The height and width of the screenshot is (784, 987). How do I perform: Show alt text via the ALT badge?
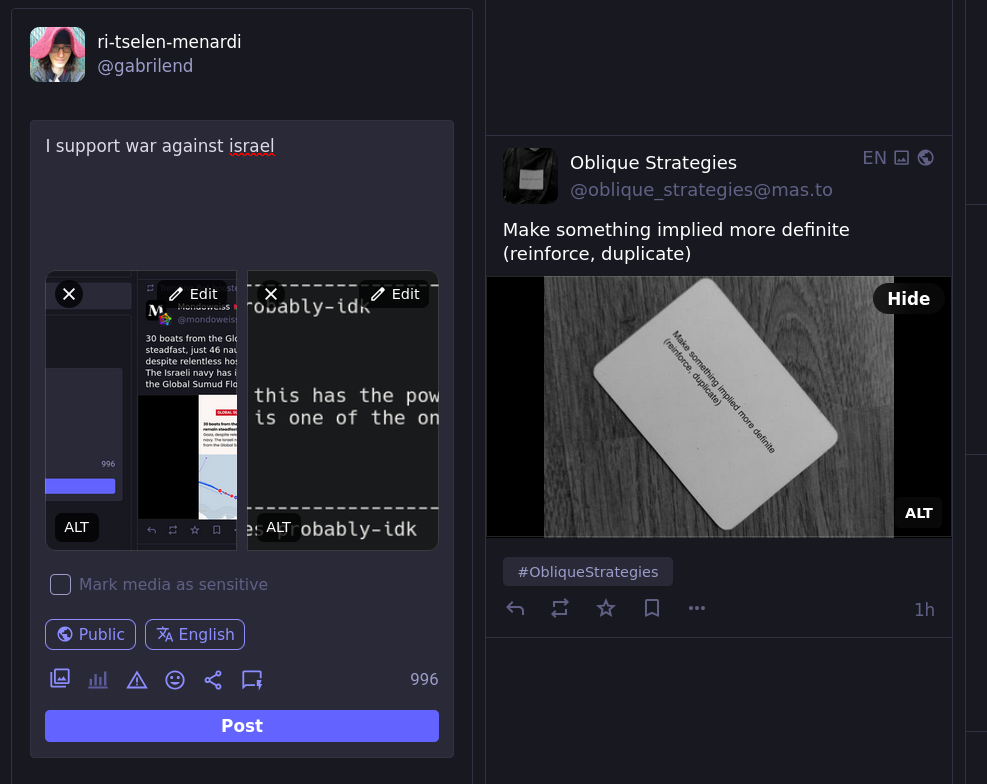[x=918, y=513]
